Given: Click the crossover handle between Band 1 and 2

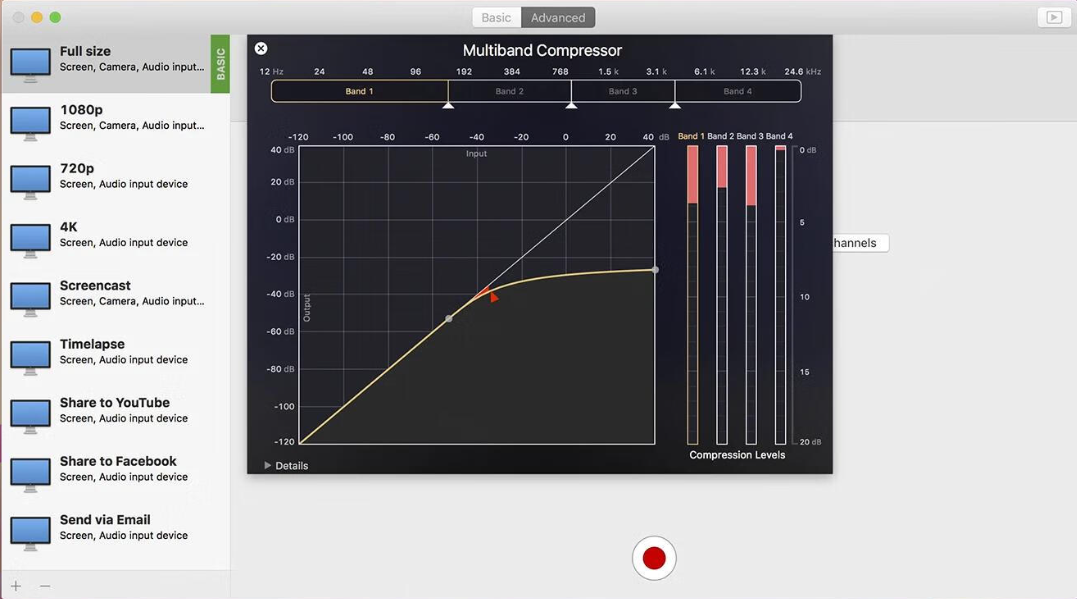Looking at the screenshot, I should (x=448, y=105).
